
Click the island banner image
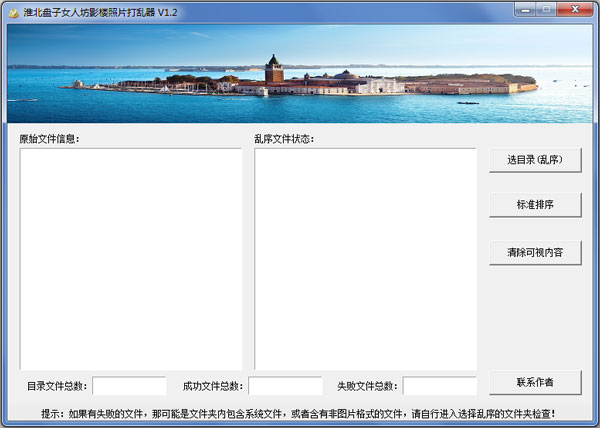[x=300, y=73]
